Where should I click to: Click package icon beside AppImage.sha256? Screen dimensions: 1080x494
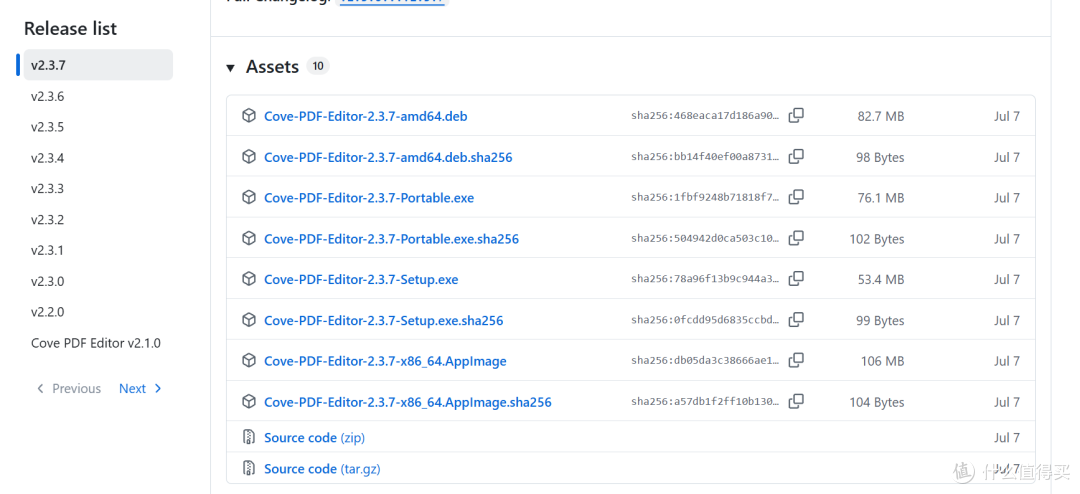(x=249, y=401)
